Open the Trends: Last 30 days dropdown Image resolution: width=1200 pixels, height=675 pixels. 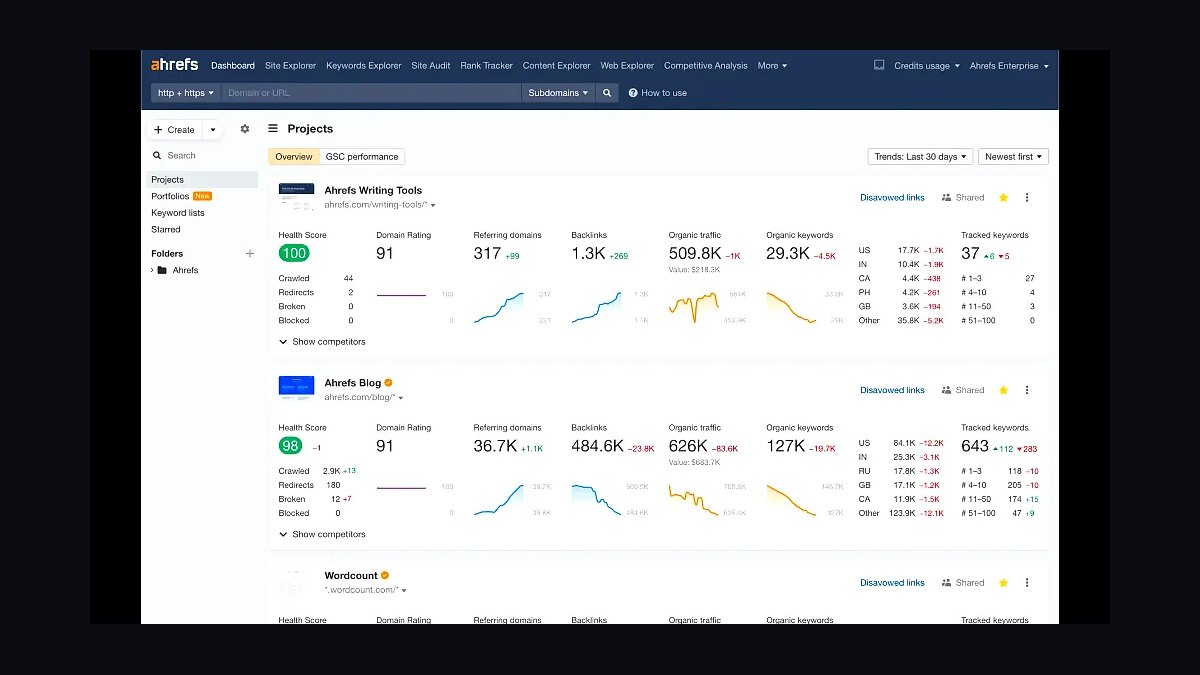pyautogui.click(x=921, y=157)
